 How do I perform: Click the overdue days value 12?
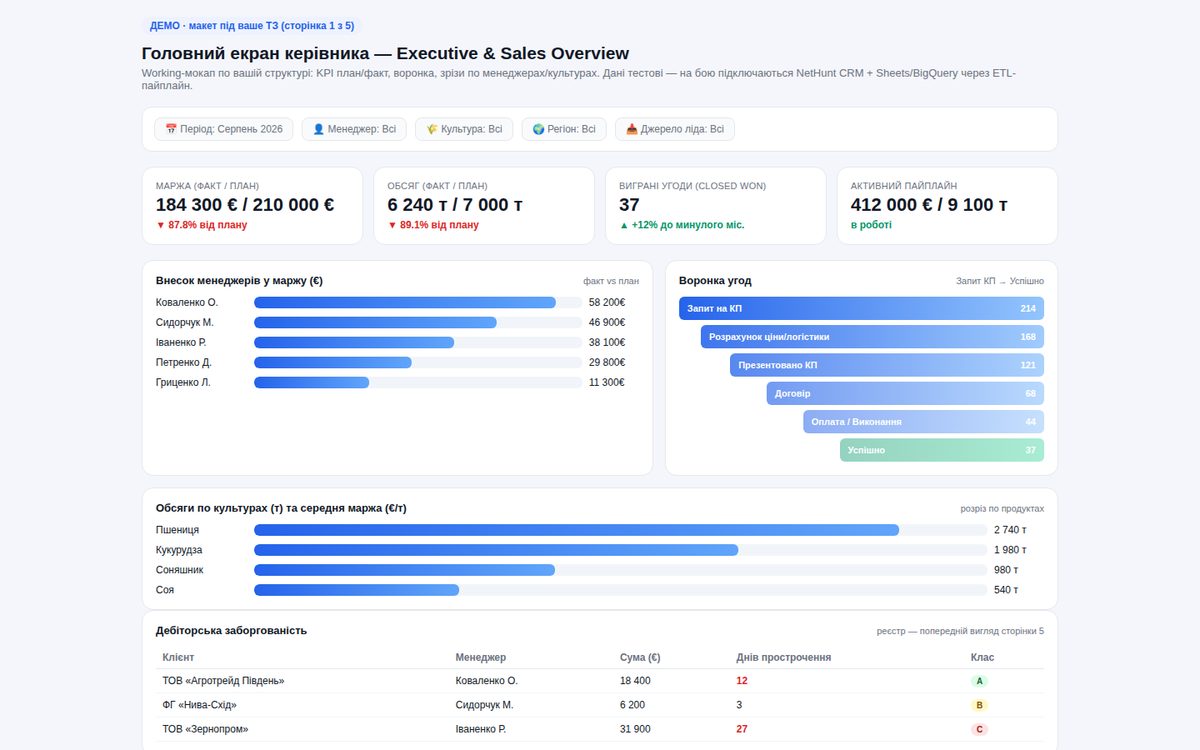pyautogui.click(x=742, y=681)
